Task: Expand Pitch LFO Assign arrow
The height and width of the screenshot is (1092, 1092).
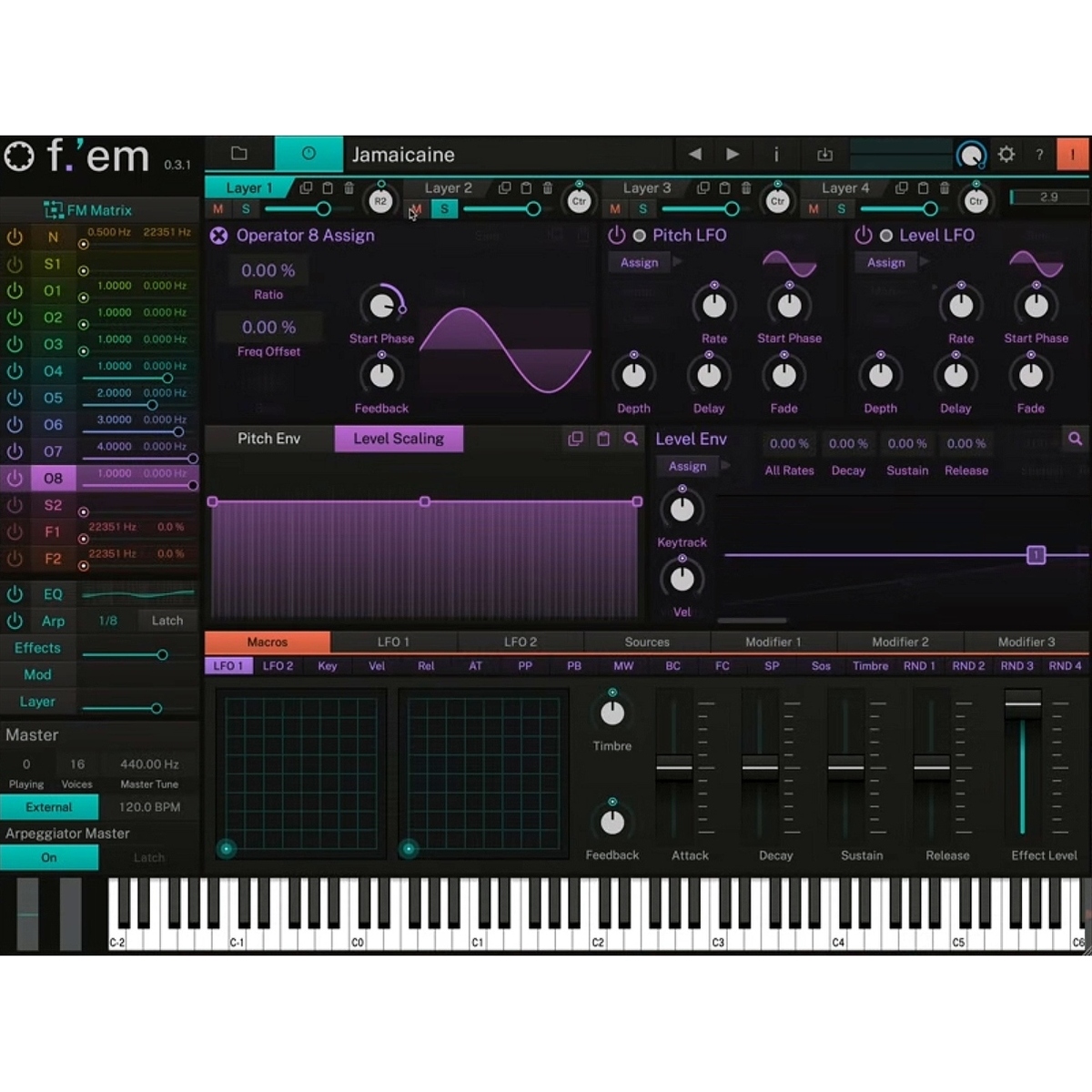Action: tap(678, 262)
